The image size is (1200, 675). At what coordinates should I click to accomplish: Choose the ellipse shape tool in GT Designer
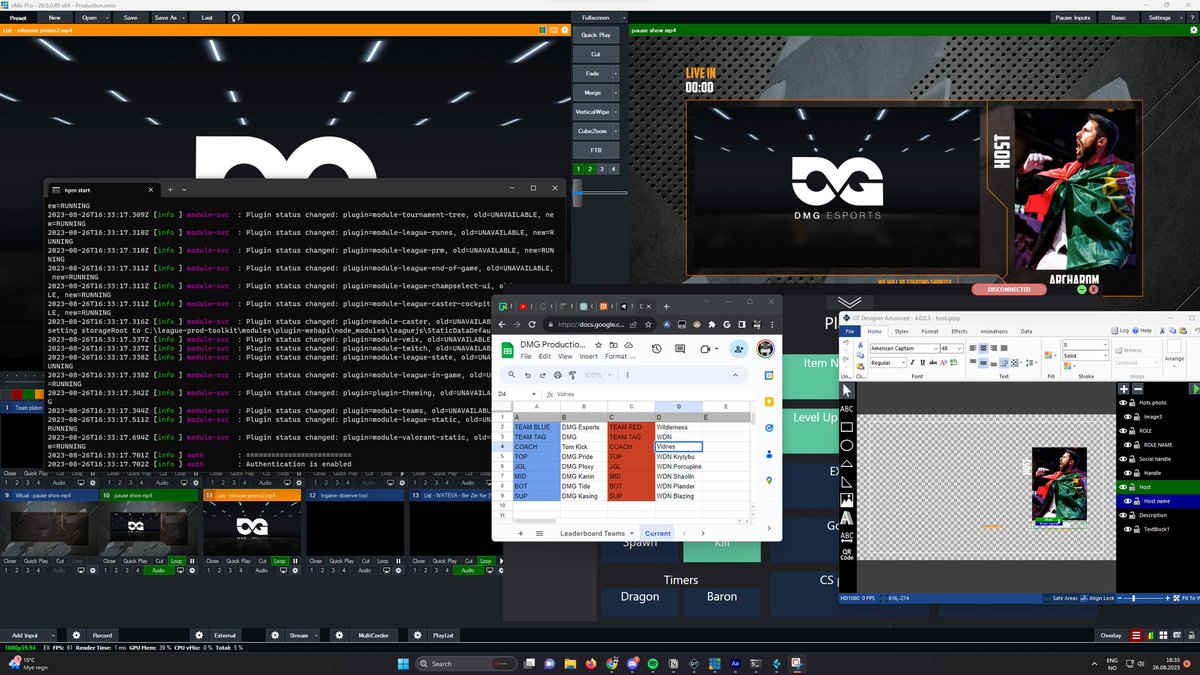coord(847,445)
